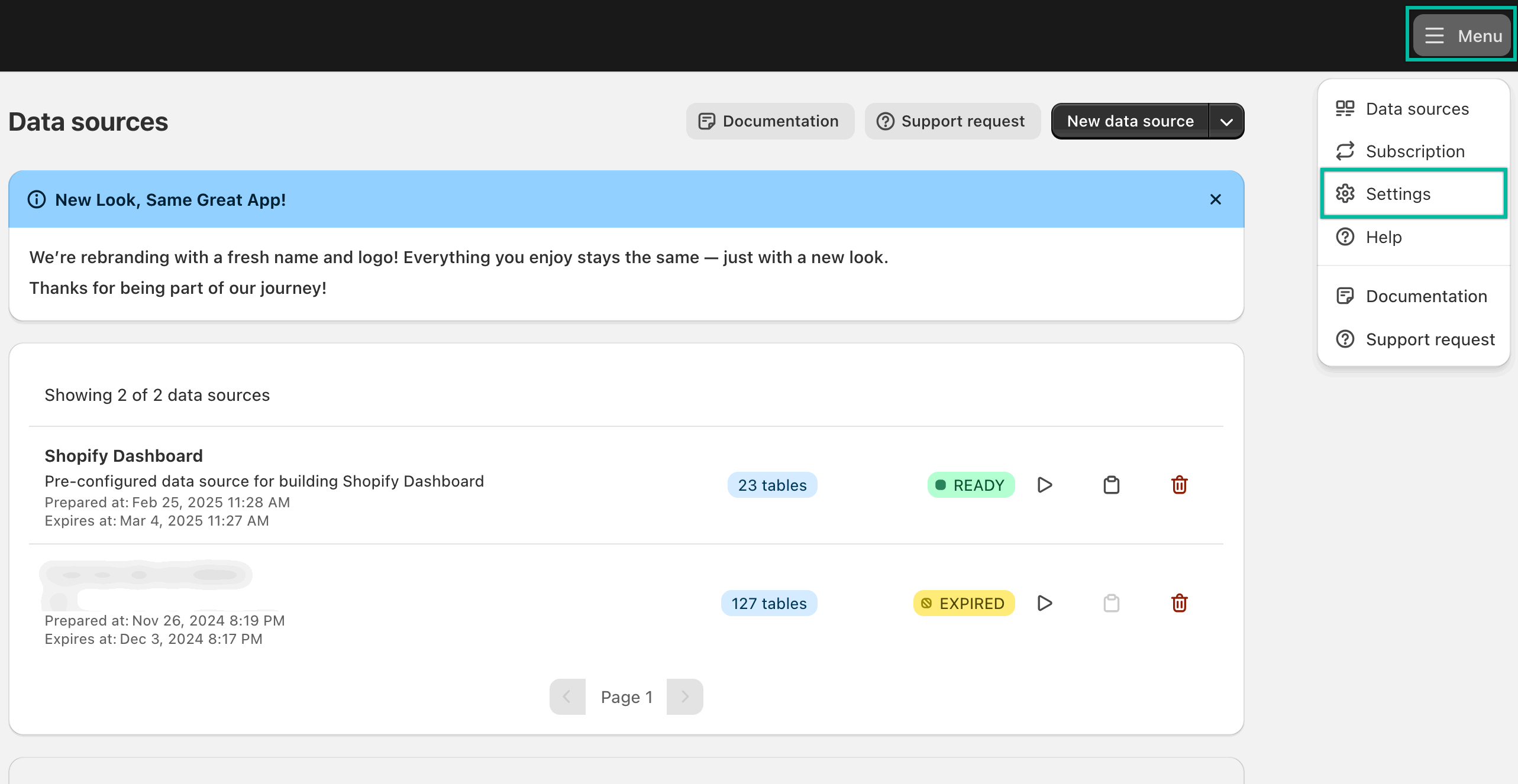Click the hamburger Menu icon
The height and width of the screenshot is (784, 1518).
1434,35
